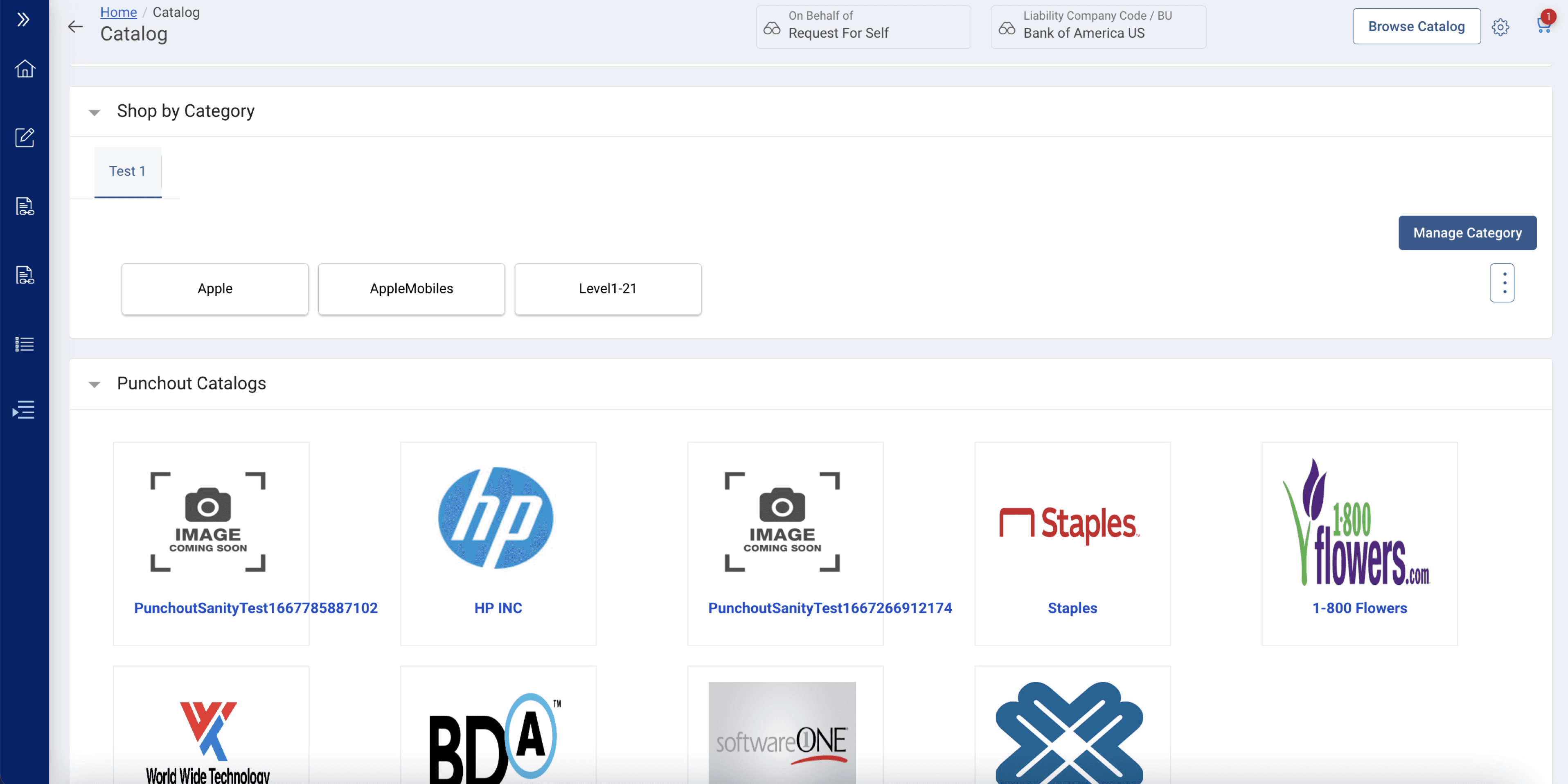
Task: Click the indented list icon in sidebar
Action: click(x=25, y=410)
